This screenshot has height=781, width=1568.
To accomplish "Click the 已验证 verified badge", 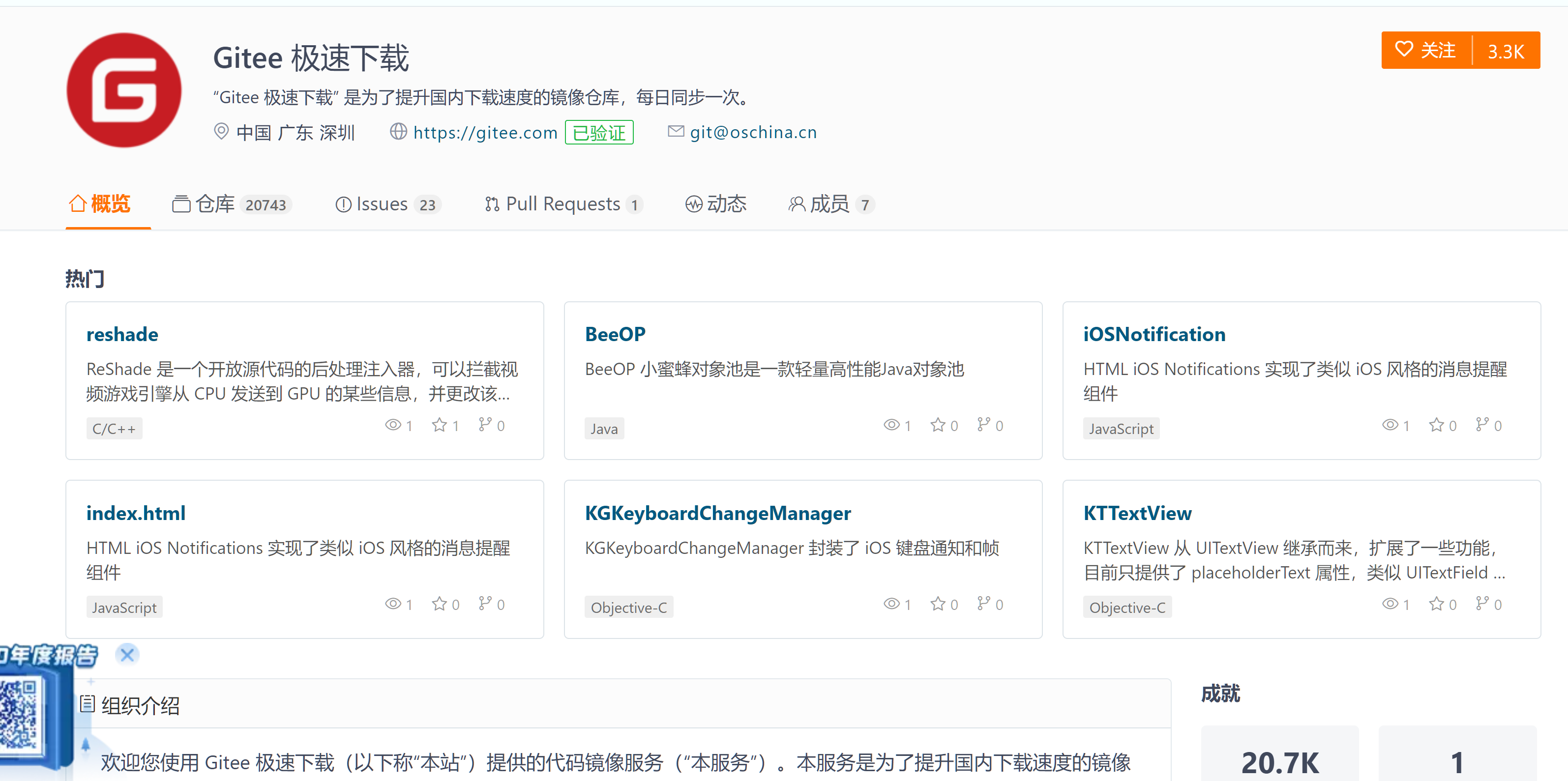I will click(599, 132).
